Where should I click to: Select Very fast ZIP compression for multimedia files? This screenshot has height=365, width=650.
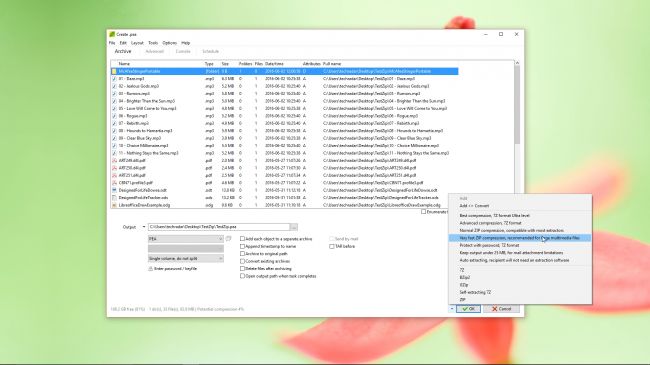520,238
